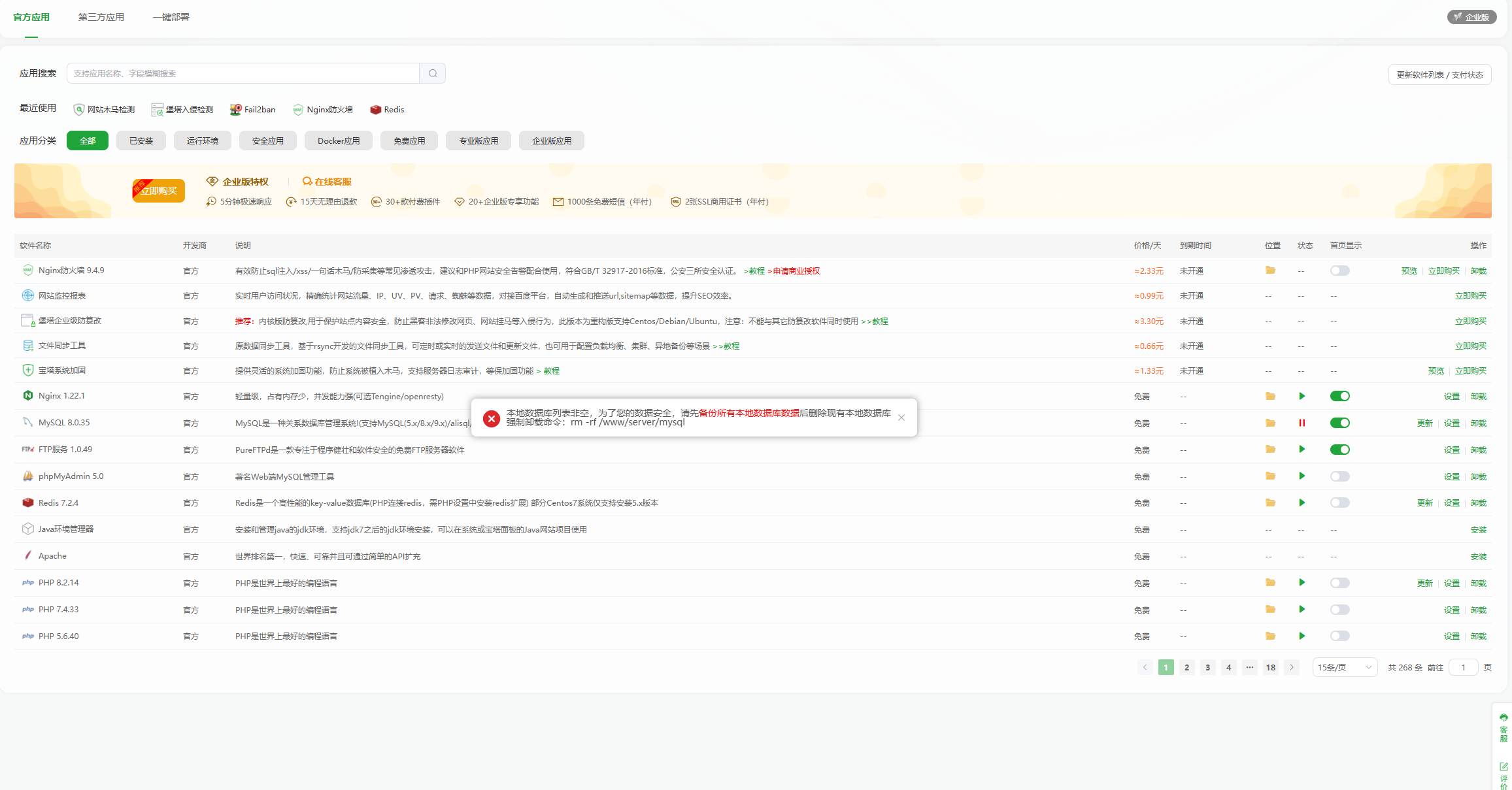
Task: Filter by Docker应用 category
Action: click(x=339, y=140)
